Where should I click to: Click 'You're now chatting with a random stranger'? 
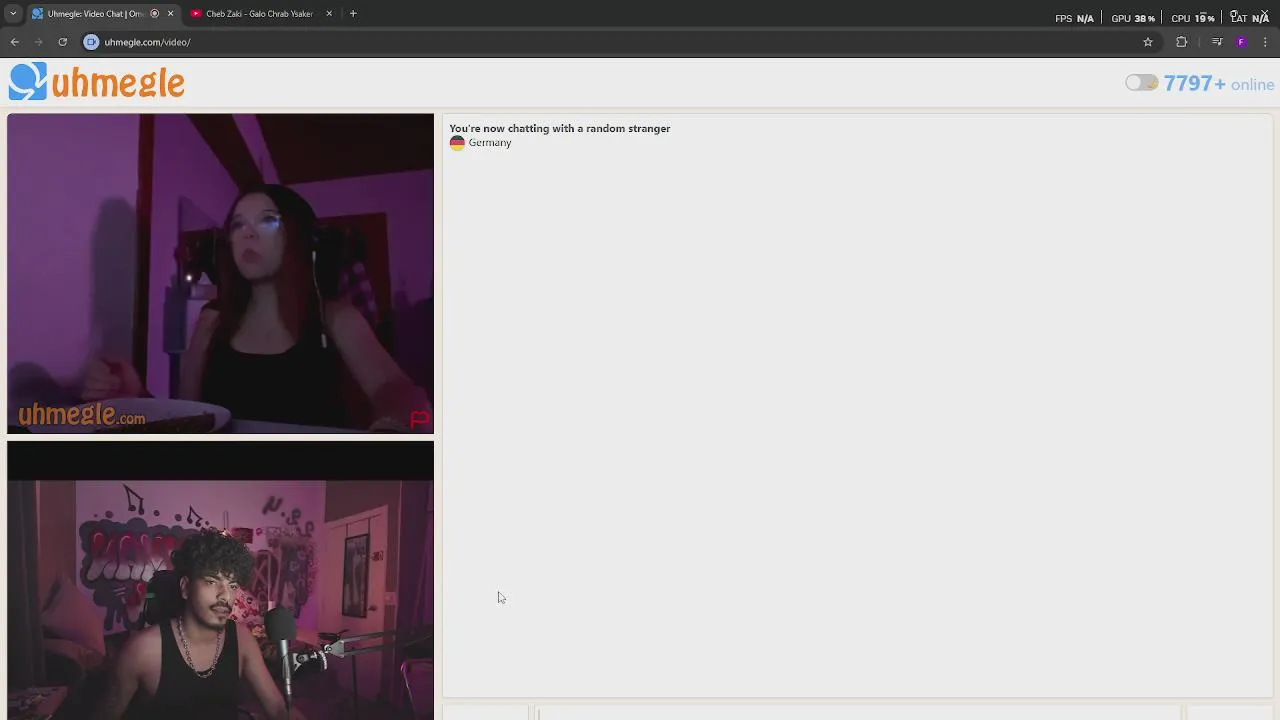[x=560, y=128]
